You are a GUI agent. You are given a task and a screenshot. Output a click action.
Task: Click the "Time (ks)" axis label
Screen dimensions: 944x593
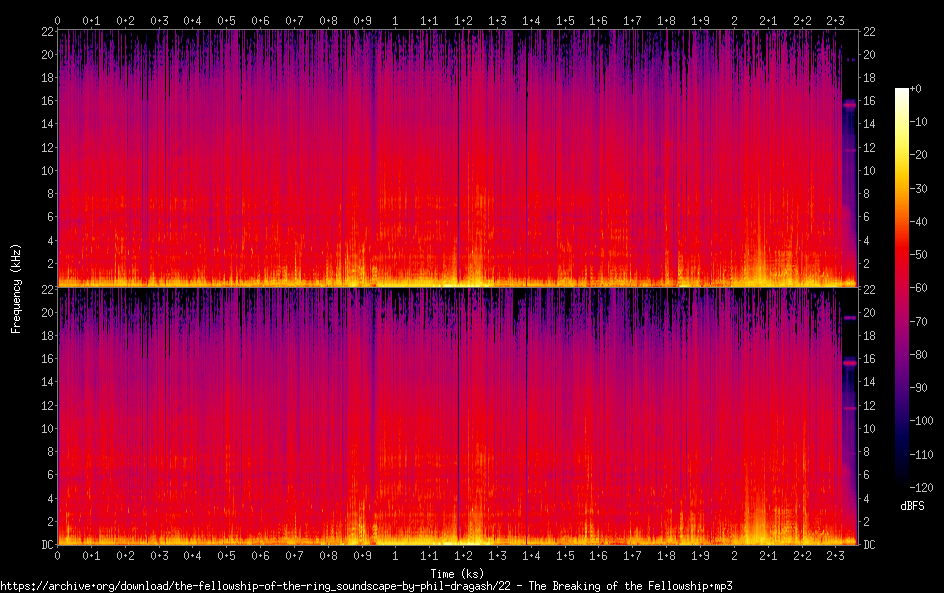(x=457, y=573)
